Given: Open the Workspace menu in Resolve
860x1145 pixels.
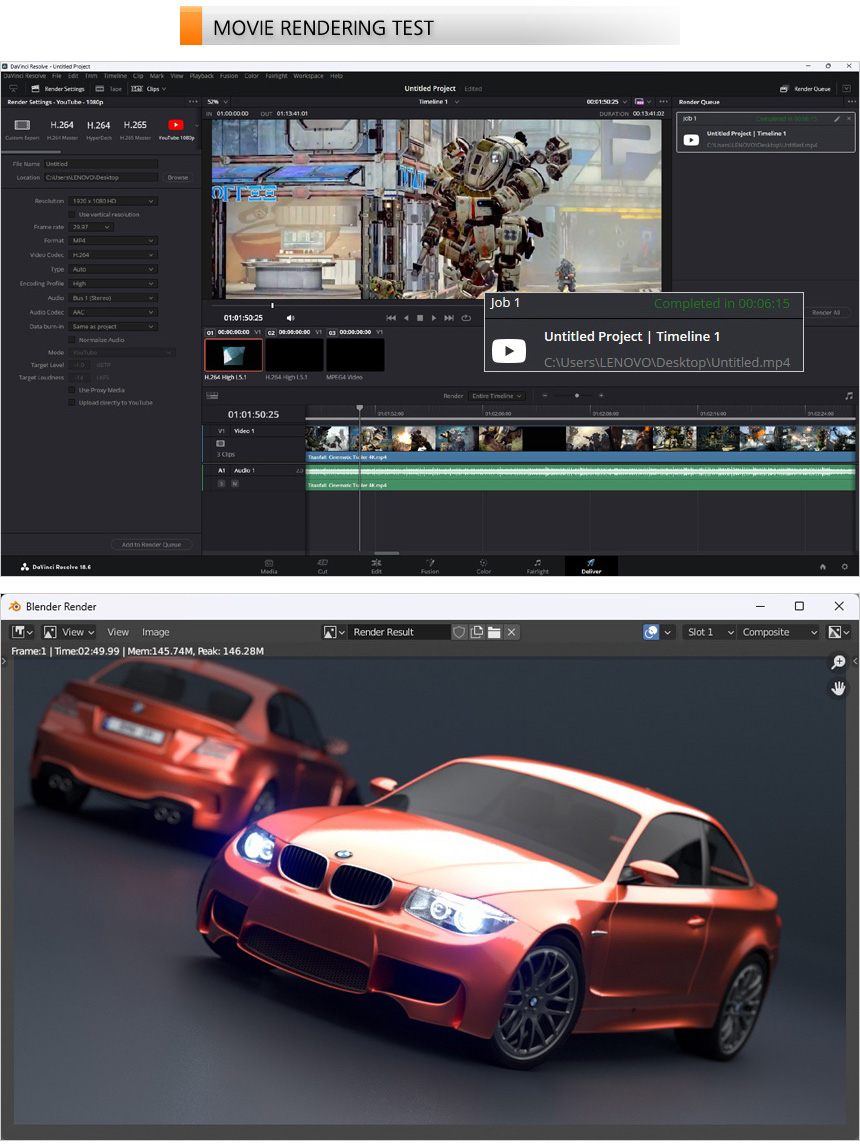Looking at the screenshot, I should coord(308,76).
